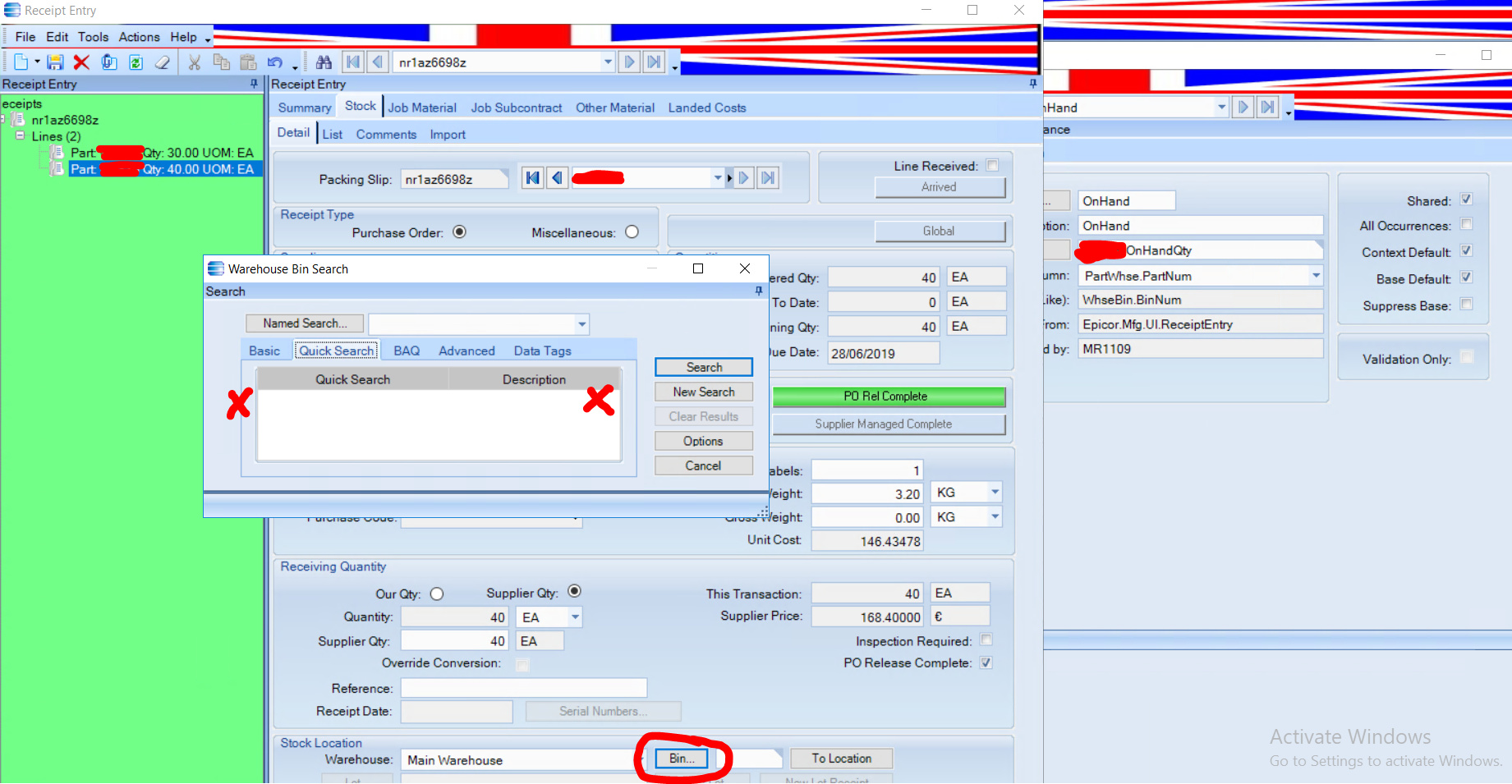Copy using the toolbar copy icon
This screenshot has height=784, width=1512.
coord(222,62)
